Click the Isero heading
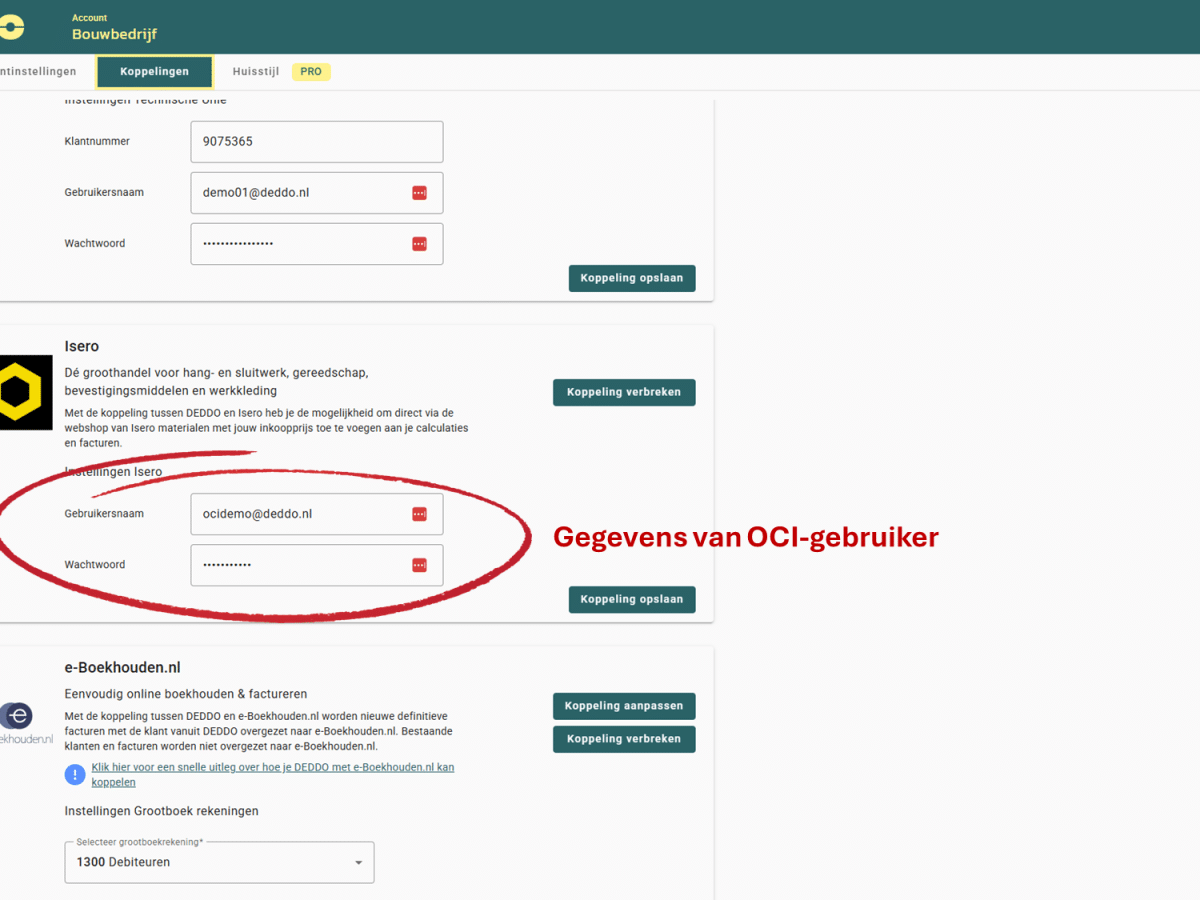Screen dimensions: 1200x900 tap(82, 346)
